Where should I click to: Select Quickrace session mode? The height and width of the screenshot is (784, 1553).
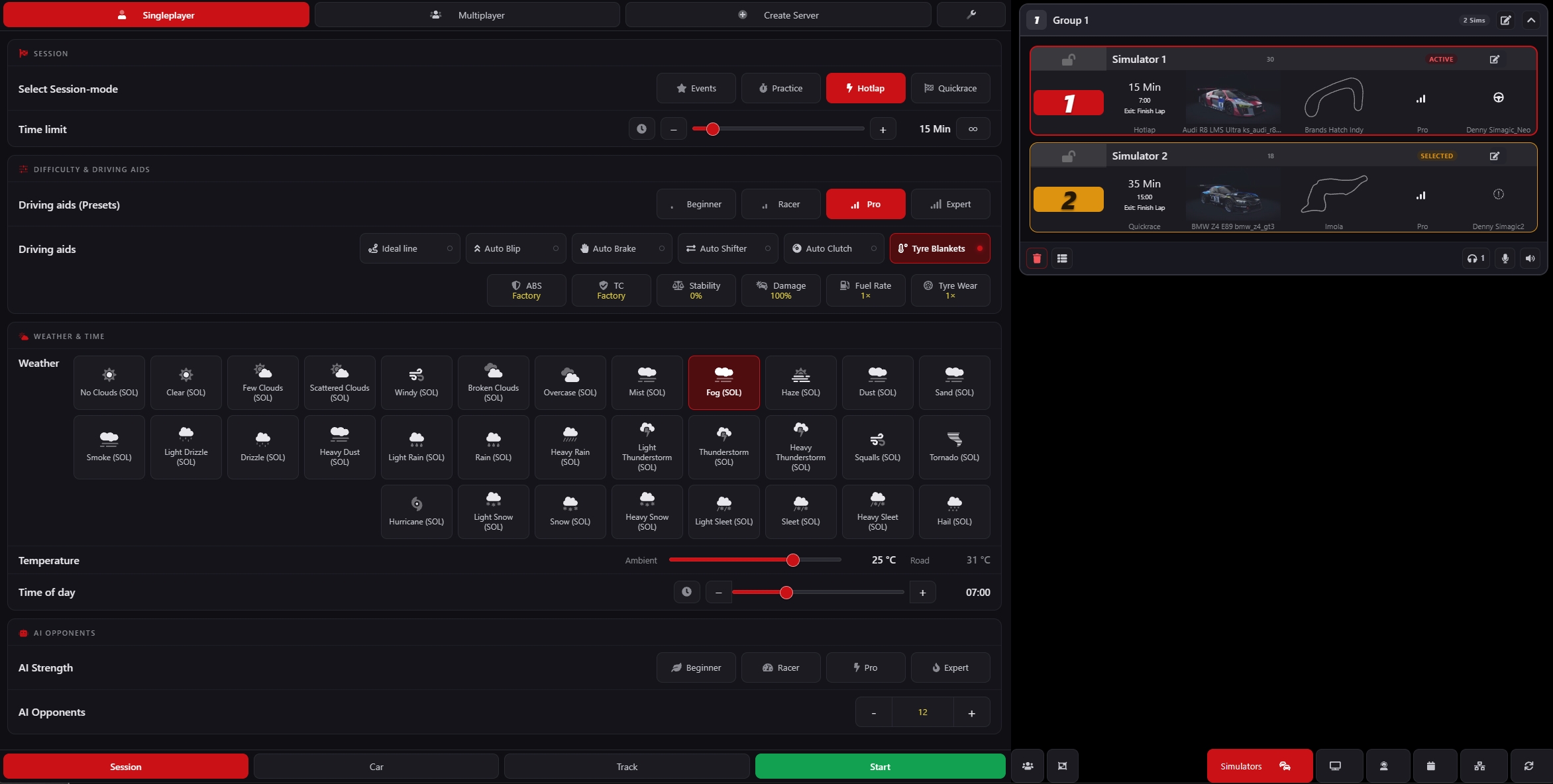point(950,88)
